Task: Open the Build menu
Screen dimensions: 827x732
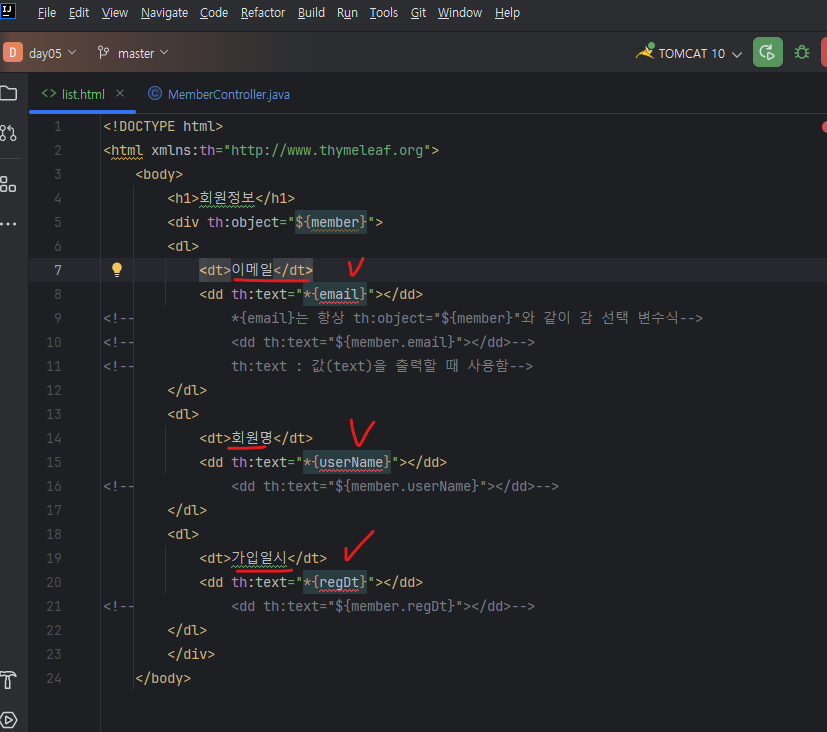Action: pos(311,13)
